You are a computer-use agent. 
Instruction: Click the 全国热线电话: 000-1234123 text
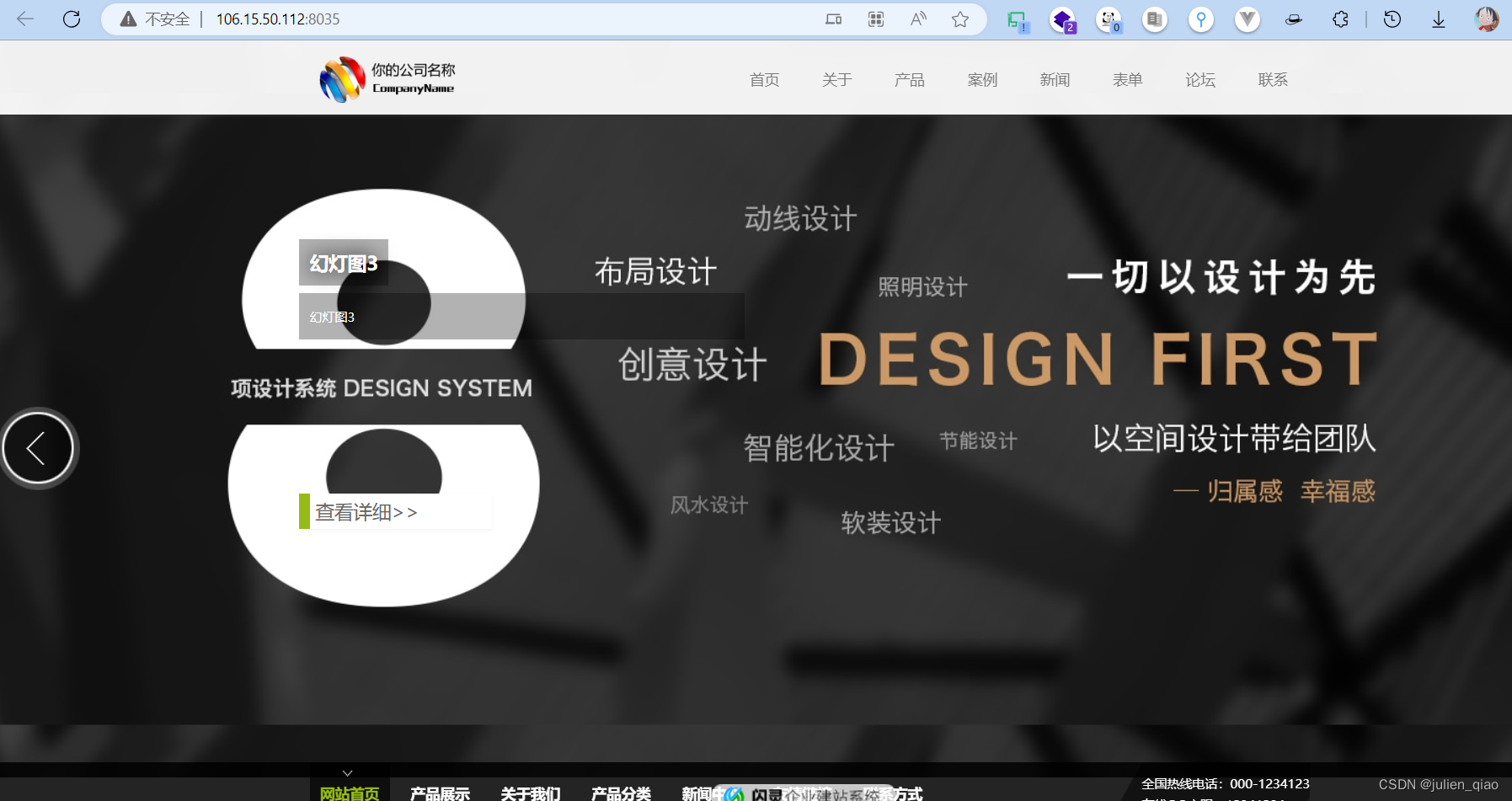coord(1226,783)
